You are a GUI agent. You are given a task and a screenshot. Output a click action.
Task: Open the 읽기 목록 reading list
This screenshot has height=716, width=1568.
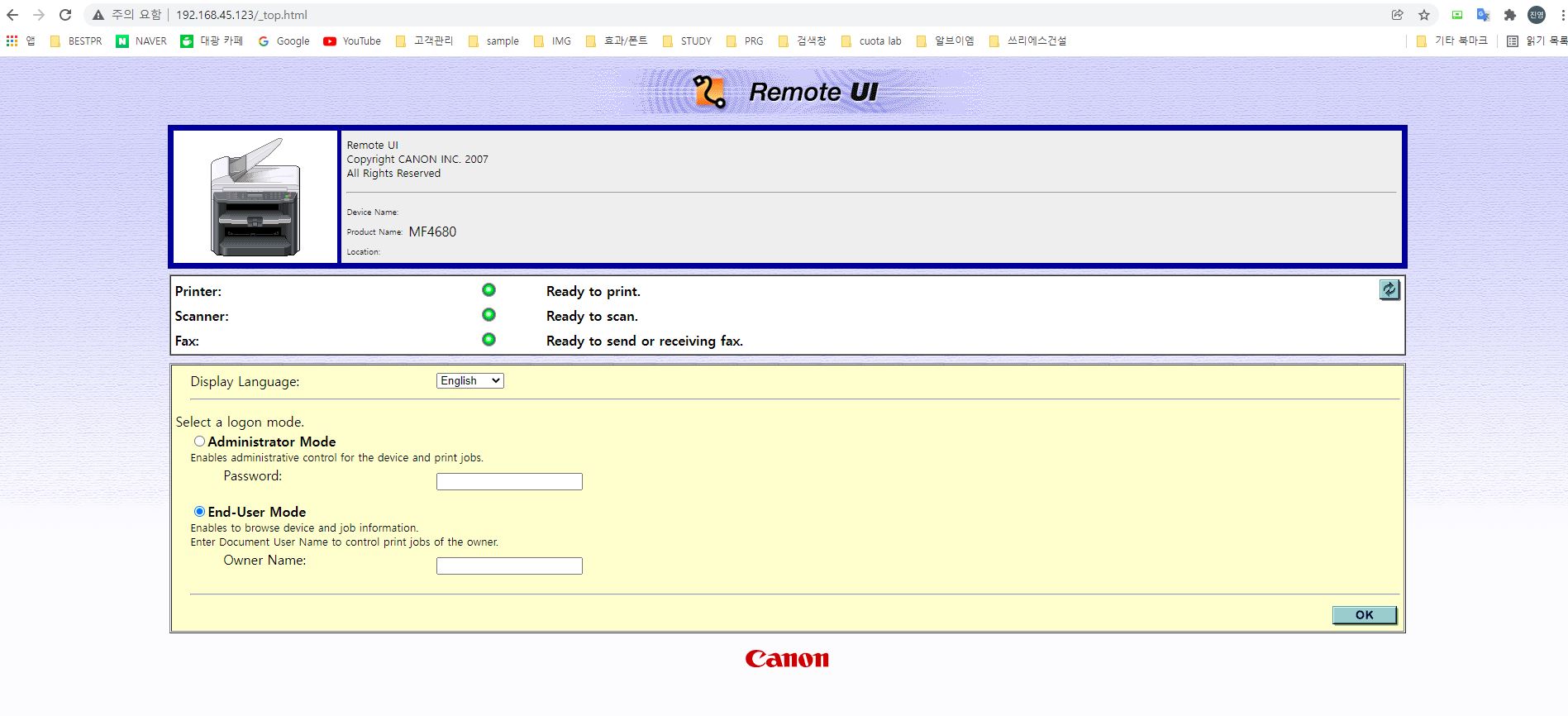click(1537, 41)
